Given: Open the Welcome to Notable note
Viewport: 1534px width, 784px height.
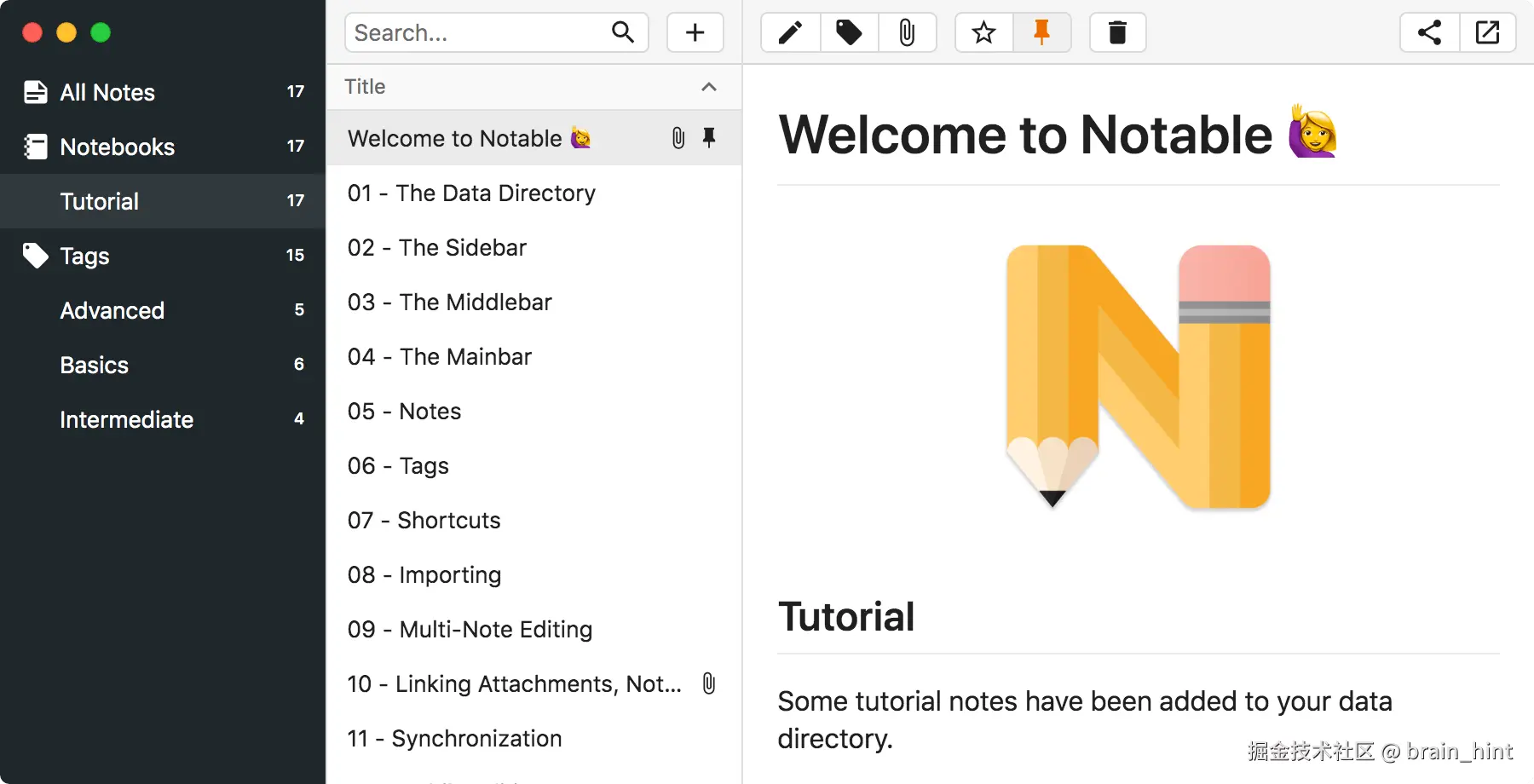Looking at the screenshot, I should click(534, 138).
